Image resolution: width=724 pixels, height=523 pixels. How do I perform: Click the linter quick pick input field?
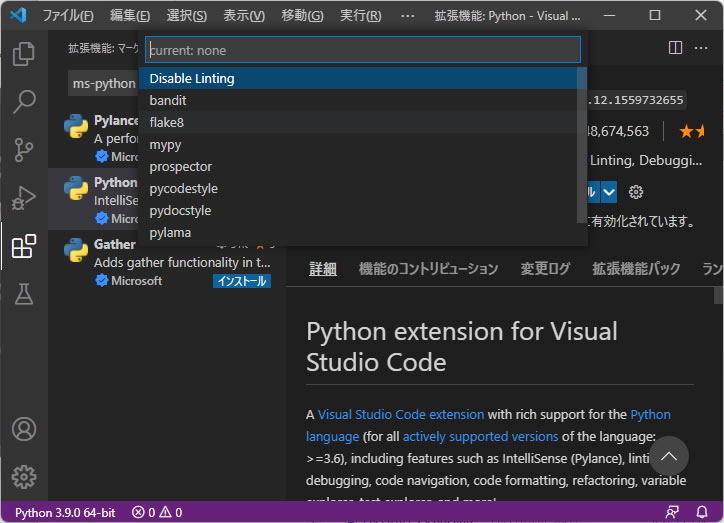click(362, 50)
